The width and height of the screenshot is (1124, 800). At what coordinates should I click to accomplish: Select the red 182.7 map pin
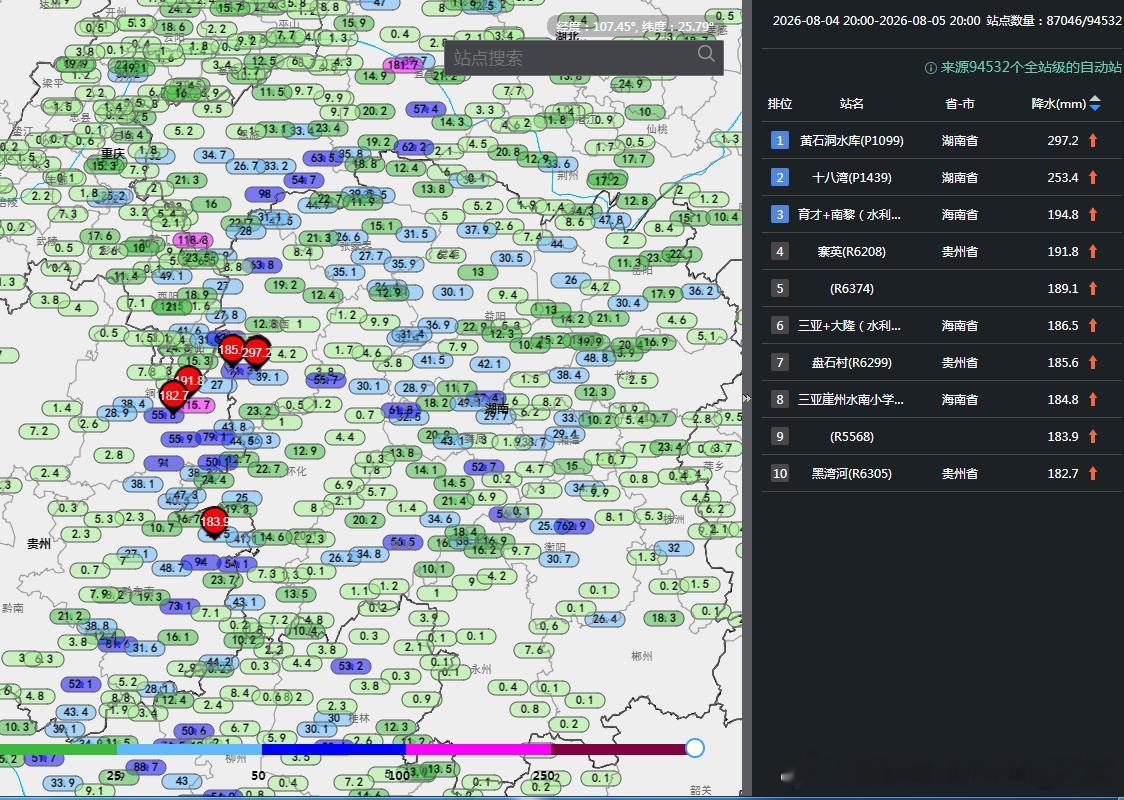173,396
